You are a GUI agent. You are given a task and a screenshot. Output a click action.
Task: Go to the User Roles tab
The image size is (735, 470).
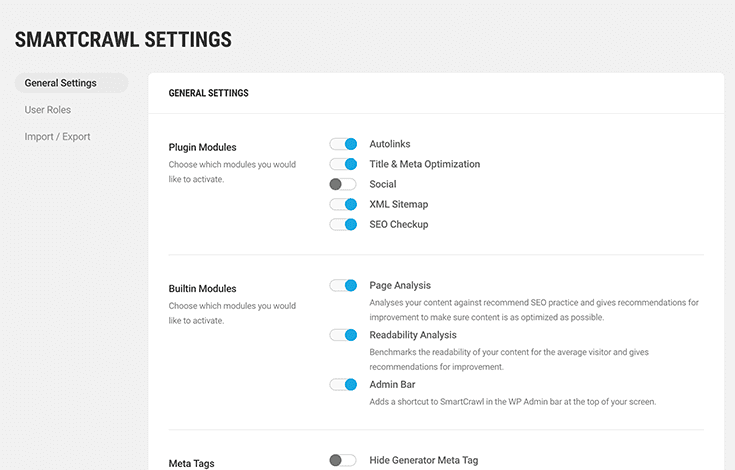click(x=48, y=110)
